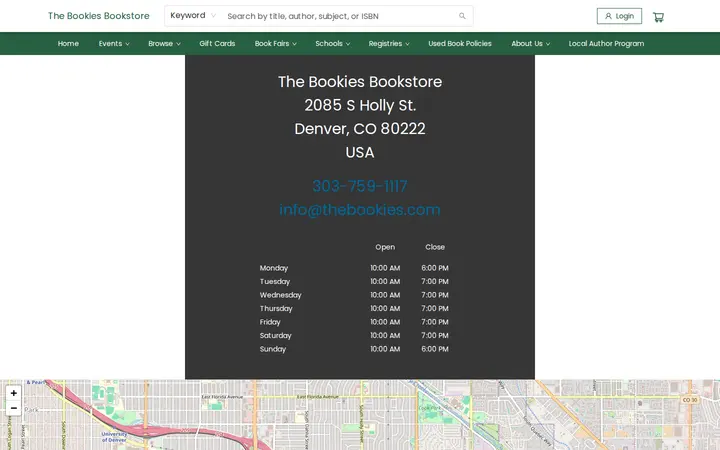Expand the Schools menu

pyautogui.click(x=332, y=44)
